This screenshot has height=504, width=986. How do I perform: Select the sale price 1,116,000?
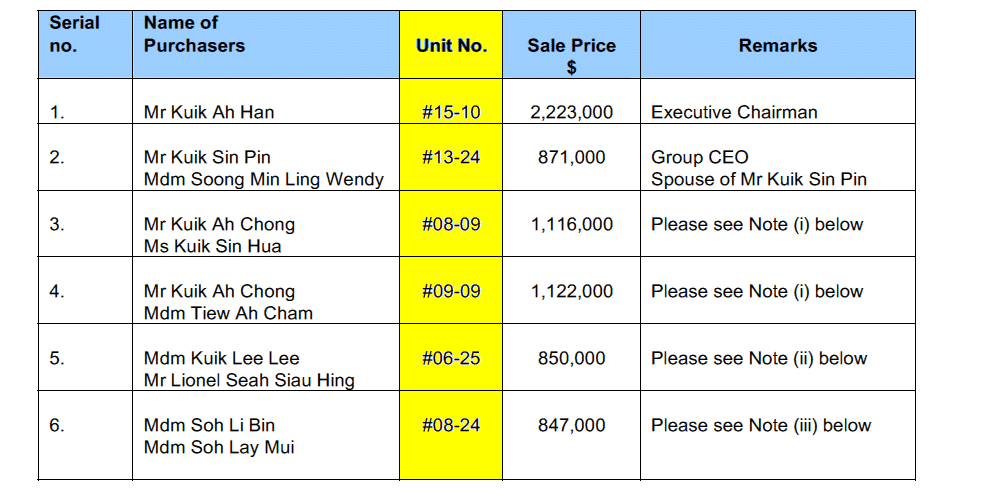(x=572, y=225)
